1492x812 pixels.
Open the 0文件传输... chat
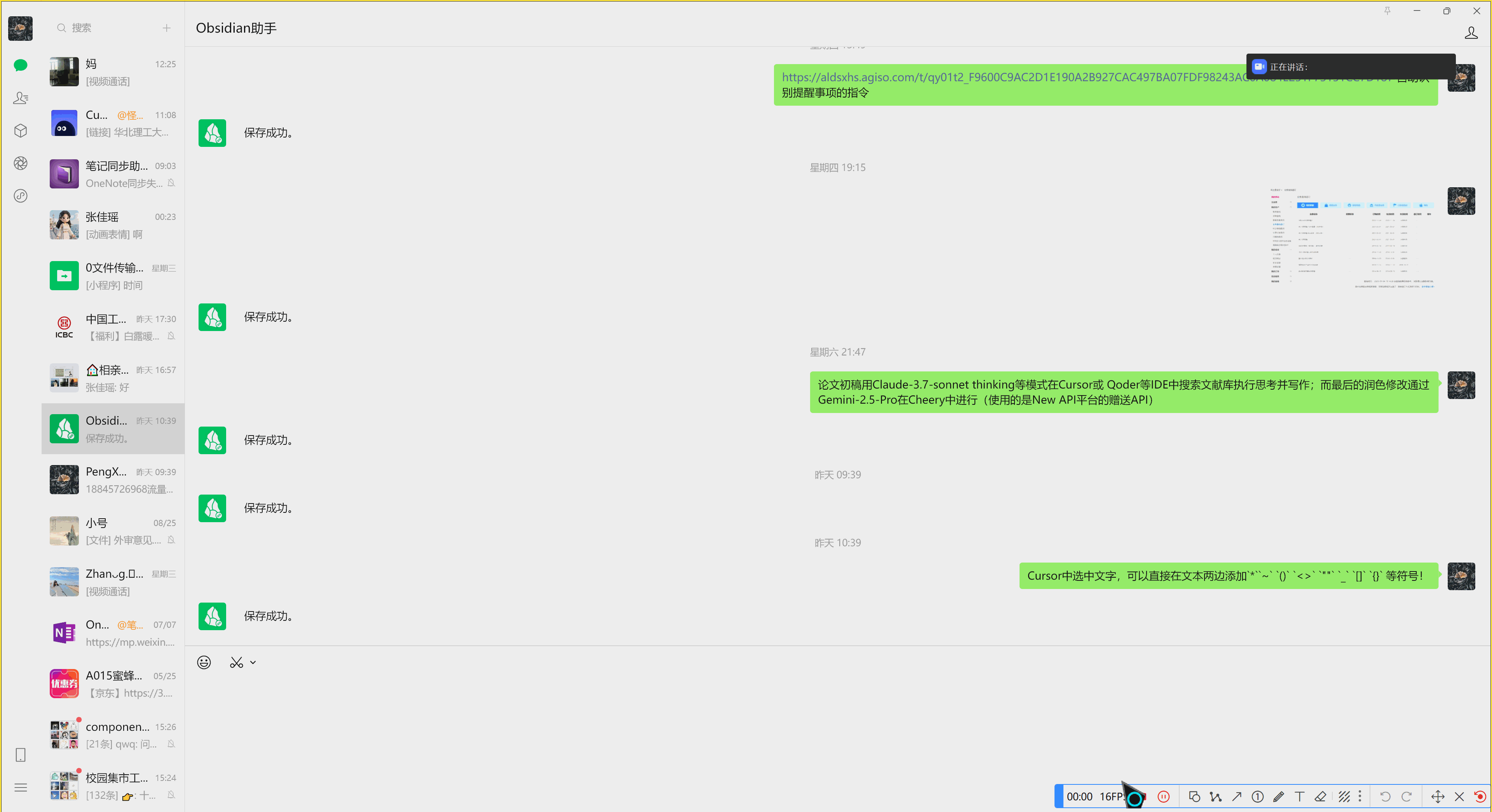click(113, 276)
